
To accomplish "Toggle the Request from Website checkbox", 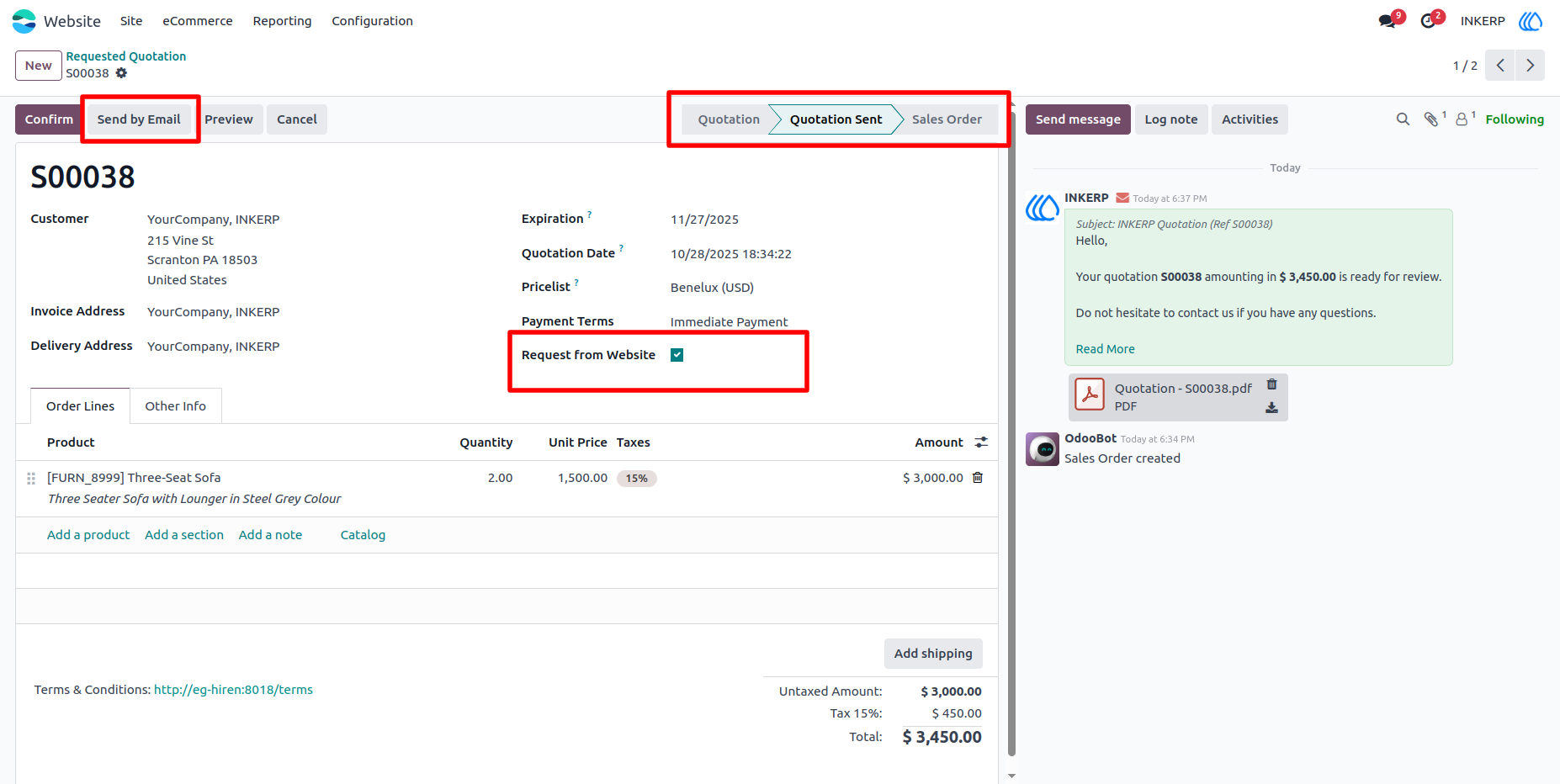I will coord(677,355).
